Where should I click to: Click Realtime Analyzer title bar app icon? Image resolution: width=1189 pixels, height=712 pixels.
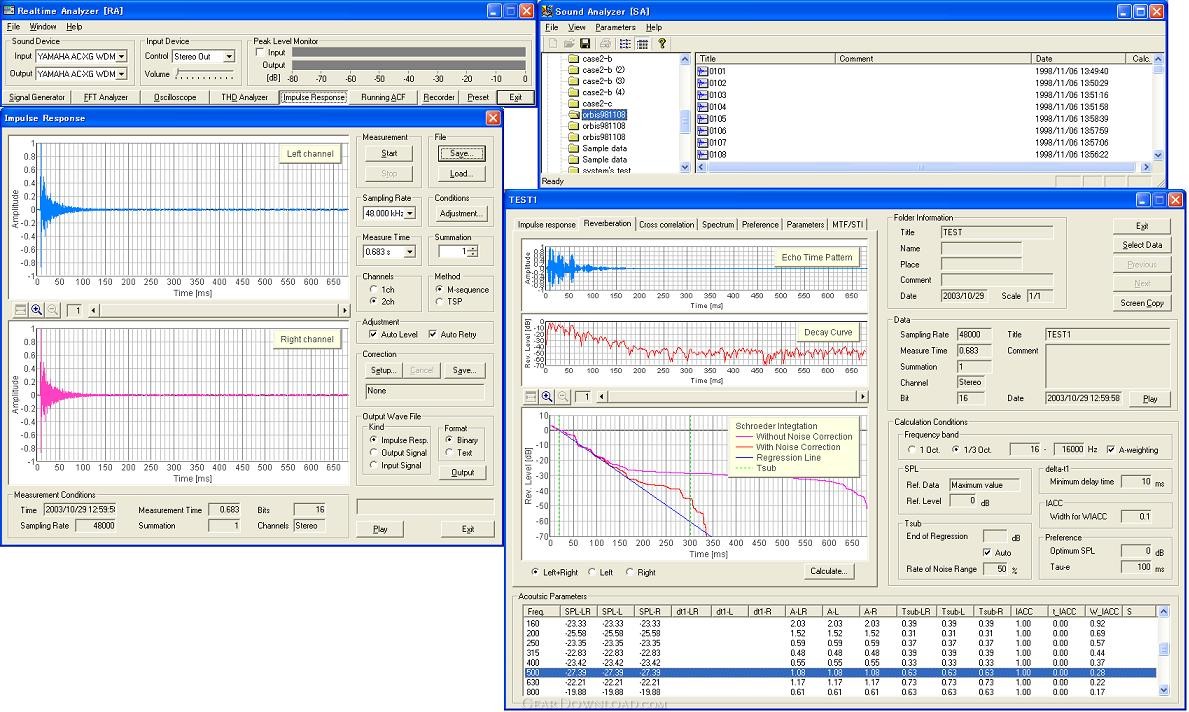9,11
